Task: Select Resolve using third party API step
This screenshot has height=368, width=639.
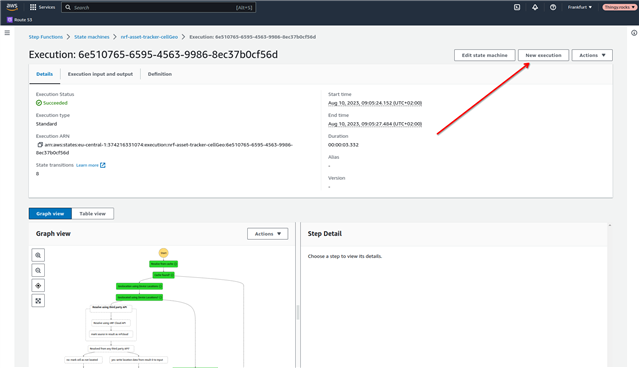Action: click(110, 307)
